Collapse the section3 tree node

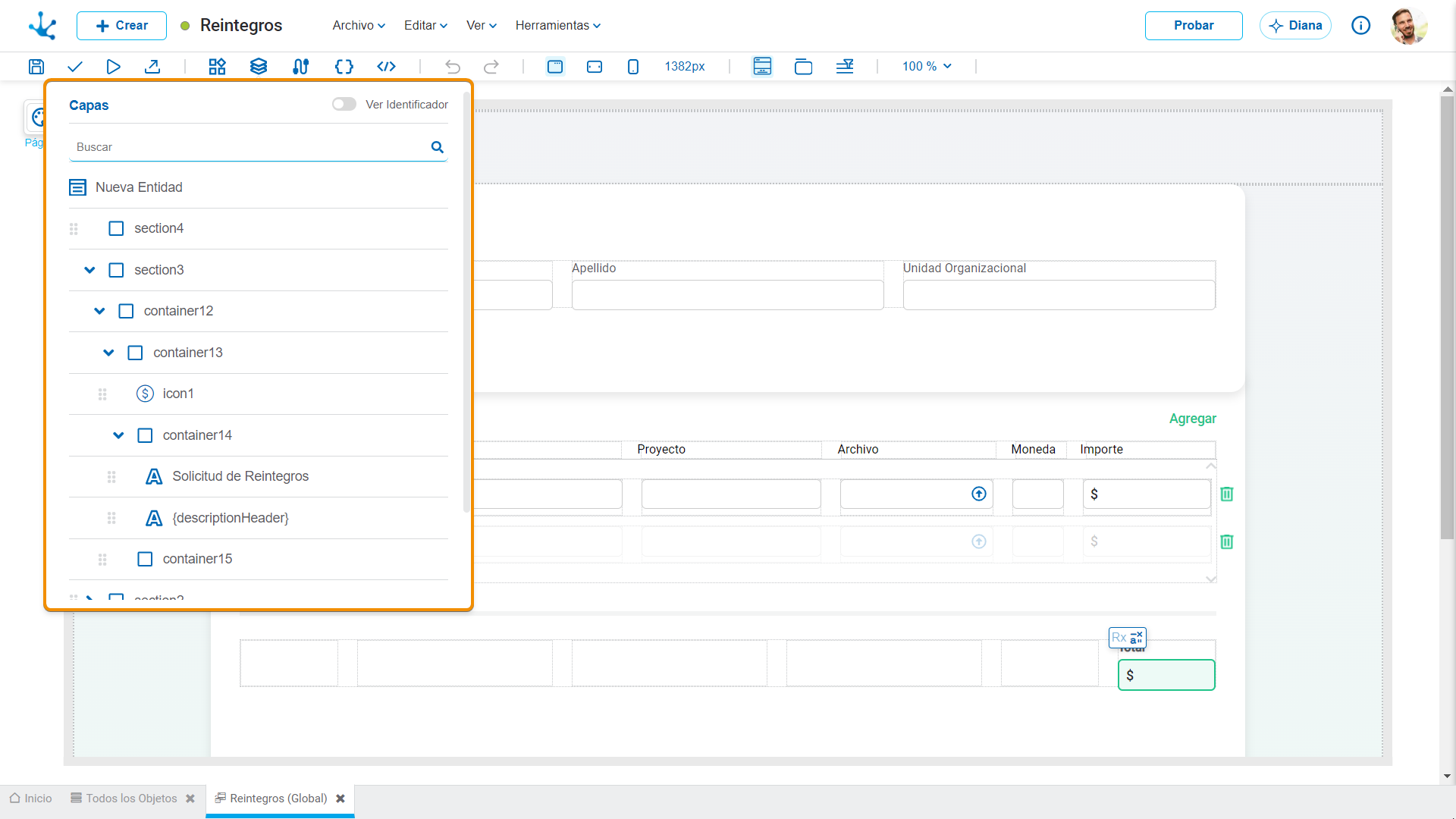coord(89,270)
